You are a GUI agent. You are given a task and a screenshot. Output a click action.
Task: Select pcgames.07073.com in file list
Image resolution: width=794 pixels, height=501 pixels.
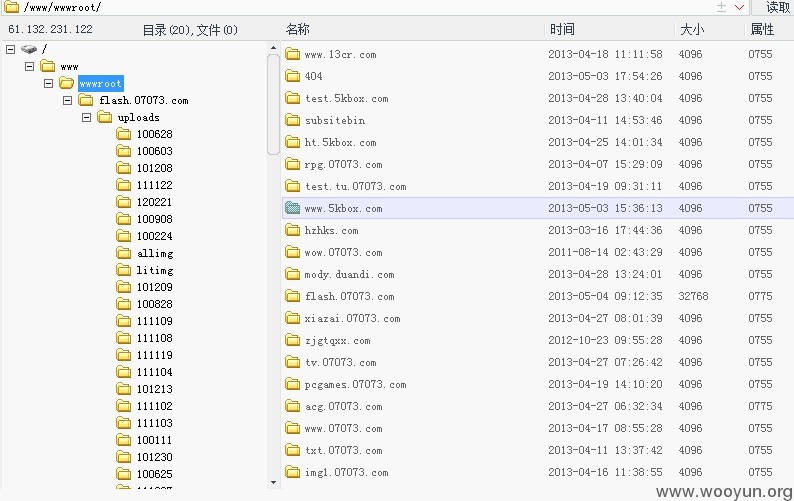(355, 384)
